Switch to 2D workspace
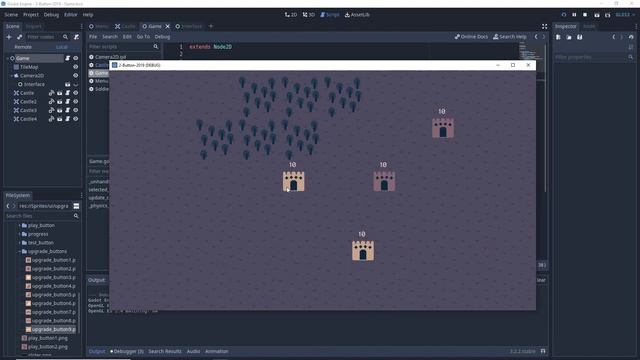Screen dimensions: 640x360 (291, 15)
